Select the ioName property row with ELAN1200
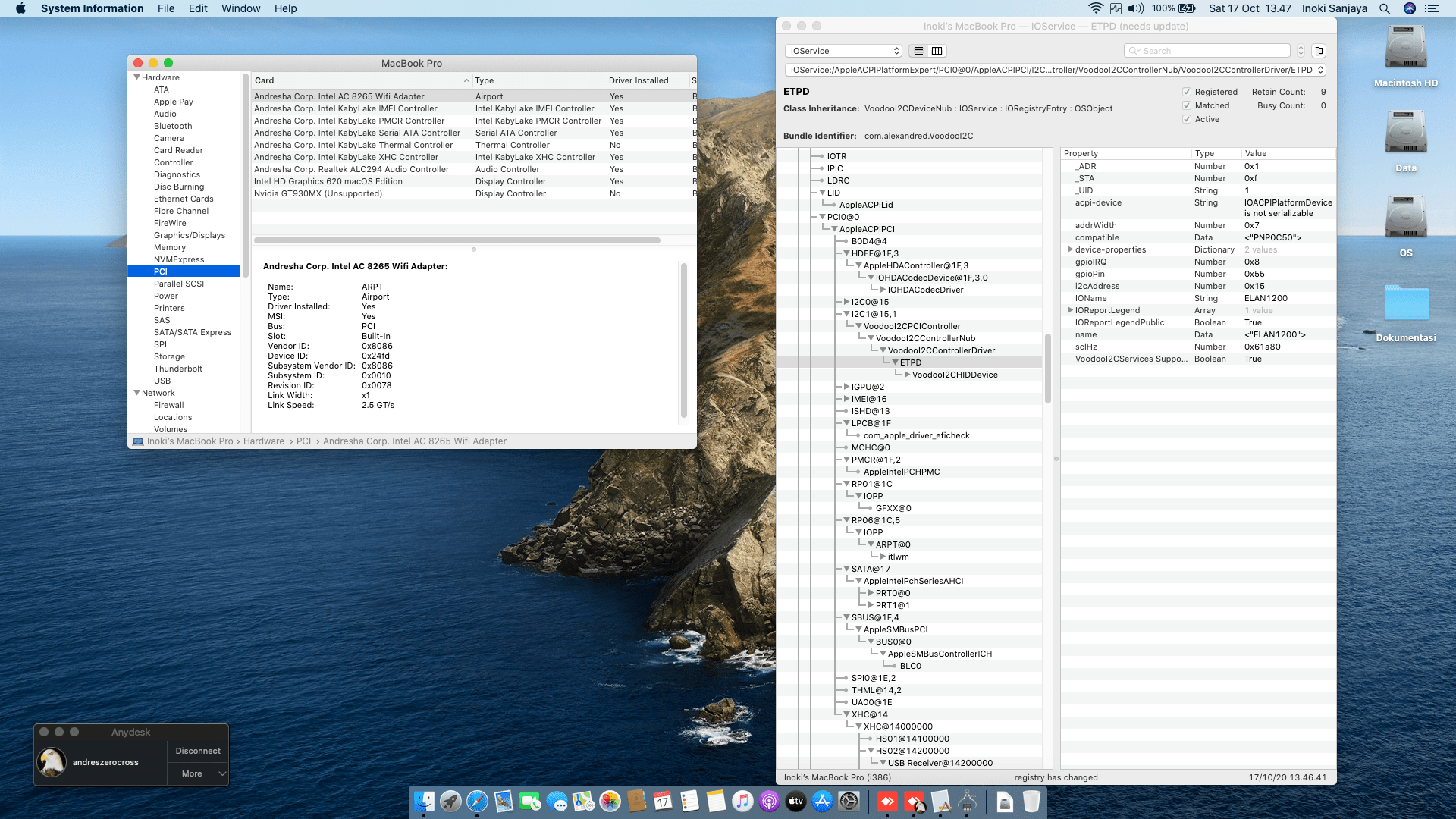The width and height of the screenshot is (1456, 819). click(x=1197, y=298)
